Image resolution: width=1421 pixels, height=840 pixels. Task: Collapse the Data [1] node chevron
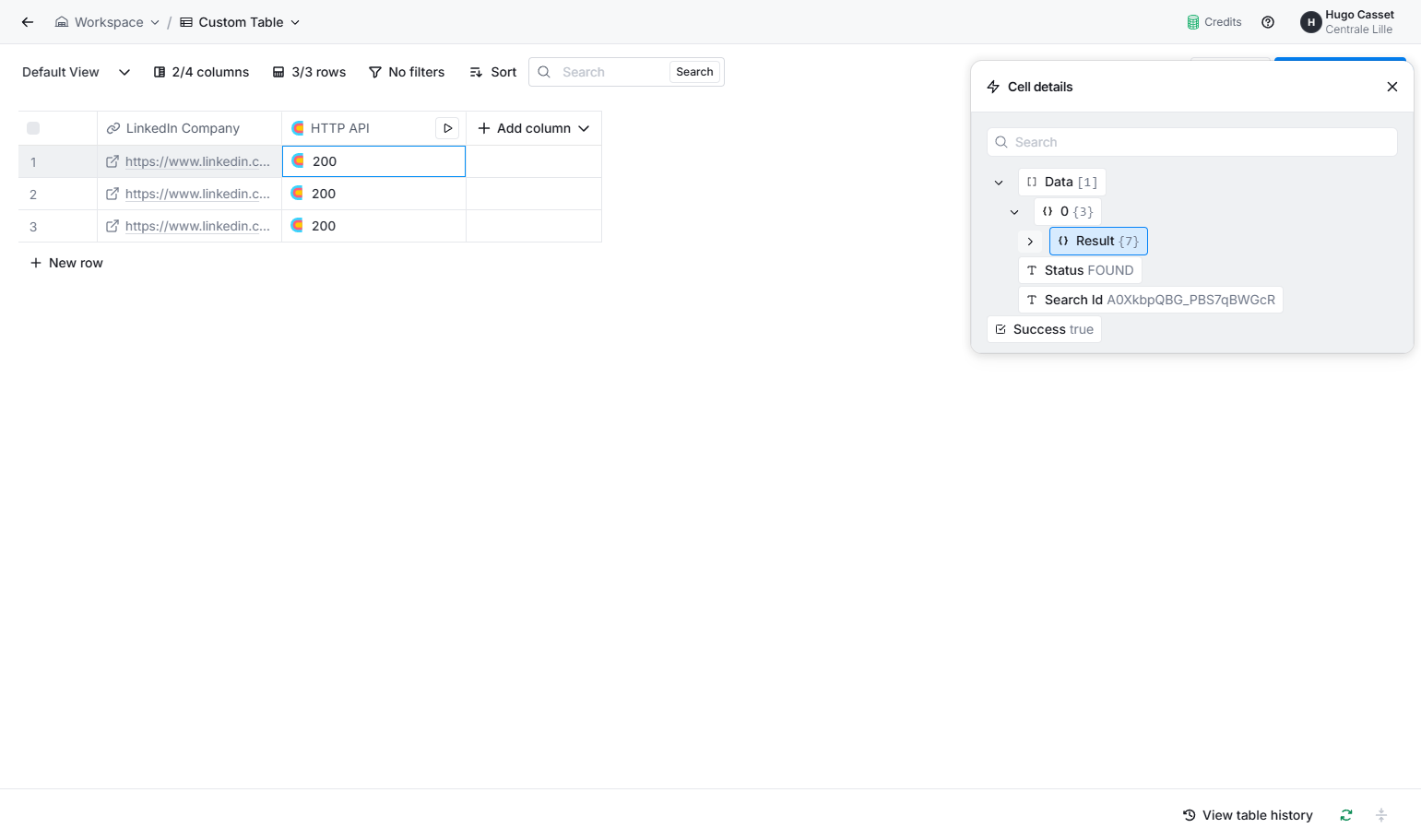pos(999,183)
